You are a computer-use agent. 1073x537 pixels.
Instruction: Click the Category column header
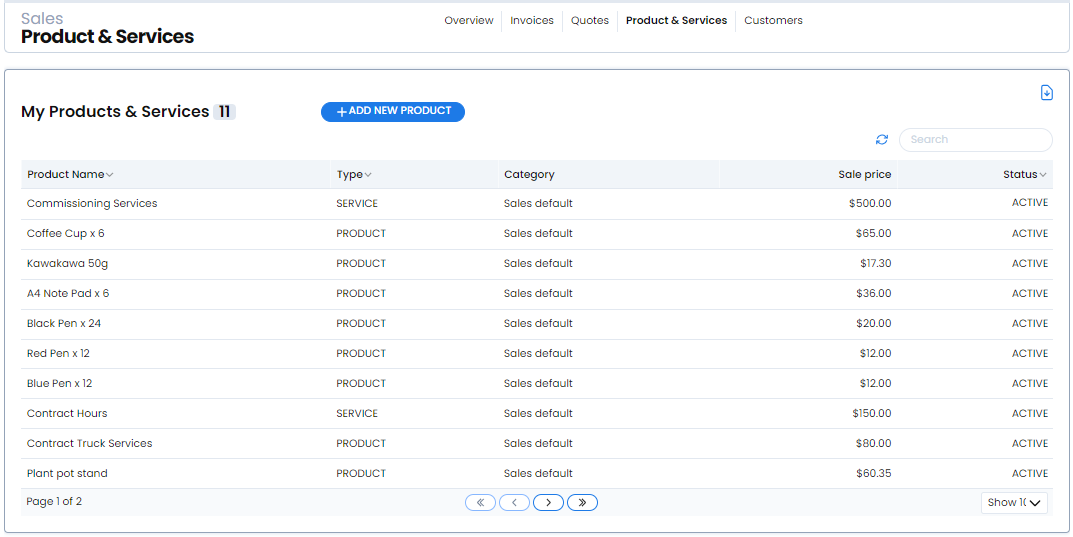pos(529,174)
